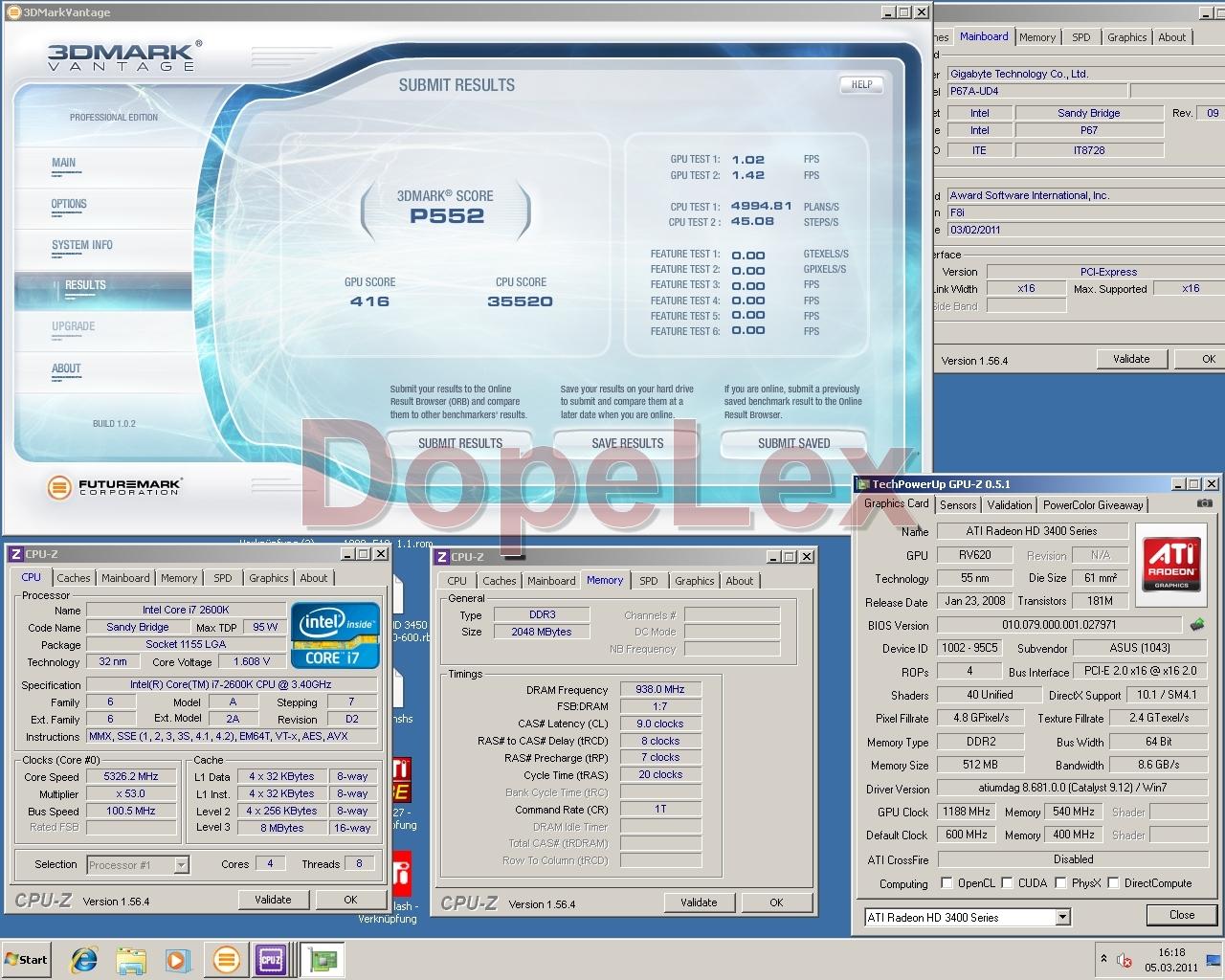
Task: Open MAIN in 3DMark sidebar
Action: click(63, 163)
